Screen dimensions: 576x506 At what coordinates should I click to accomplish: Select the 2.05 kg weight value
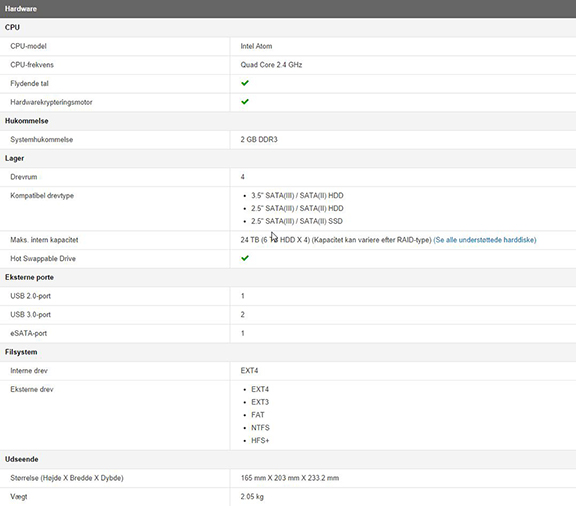click(252, 497)
